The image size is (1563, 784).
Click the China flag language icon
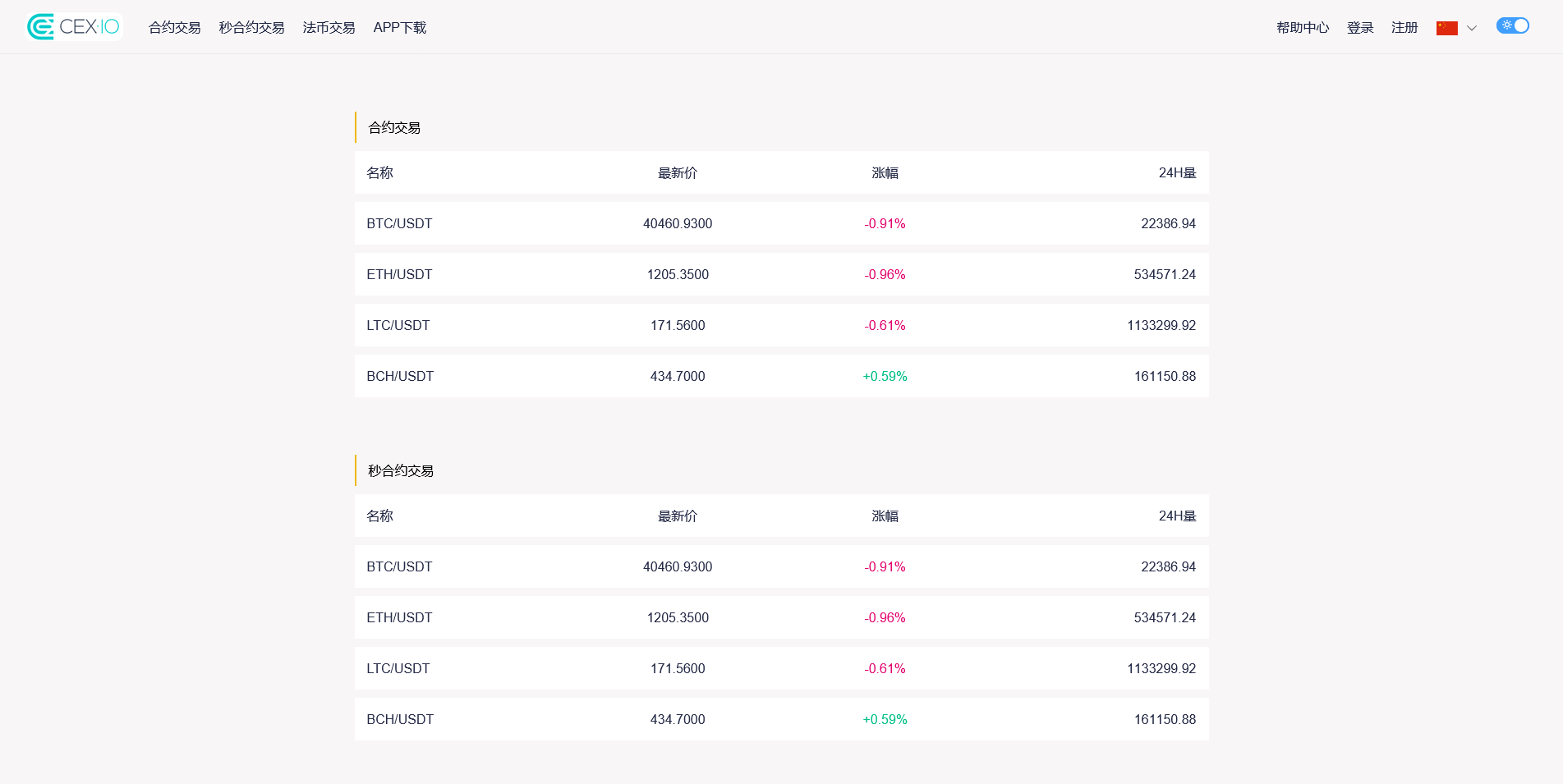[x=1446, y=28]
